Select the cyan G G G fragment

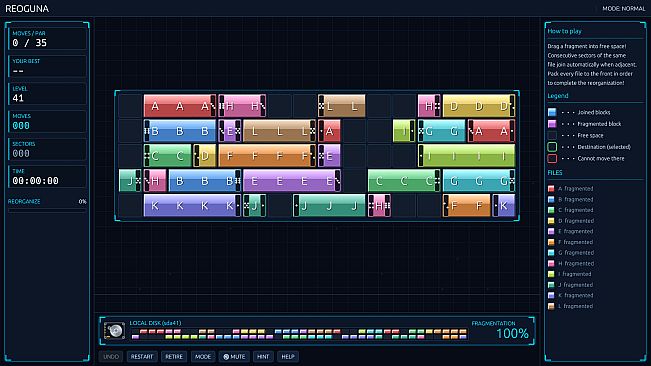(479, 181)
